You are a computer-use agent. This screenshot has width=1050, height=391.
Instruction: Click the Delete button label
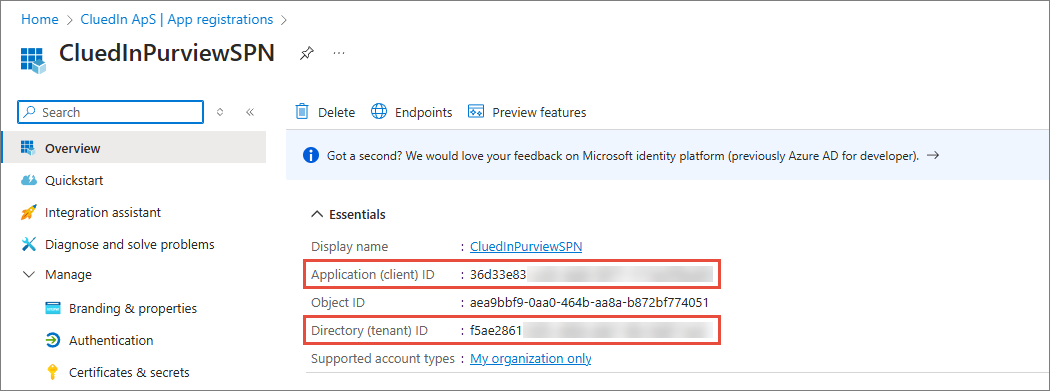pos(336,112)
